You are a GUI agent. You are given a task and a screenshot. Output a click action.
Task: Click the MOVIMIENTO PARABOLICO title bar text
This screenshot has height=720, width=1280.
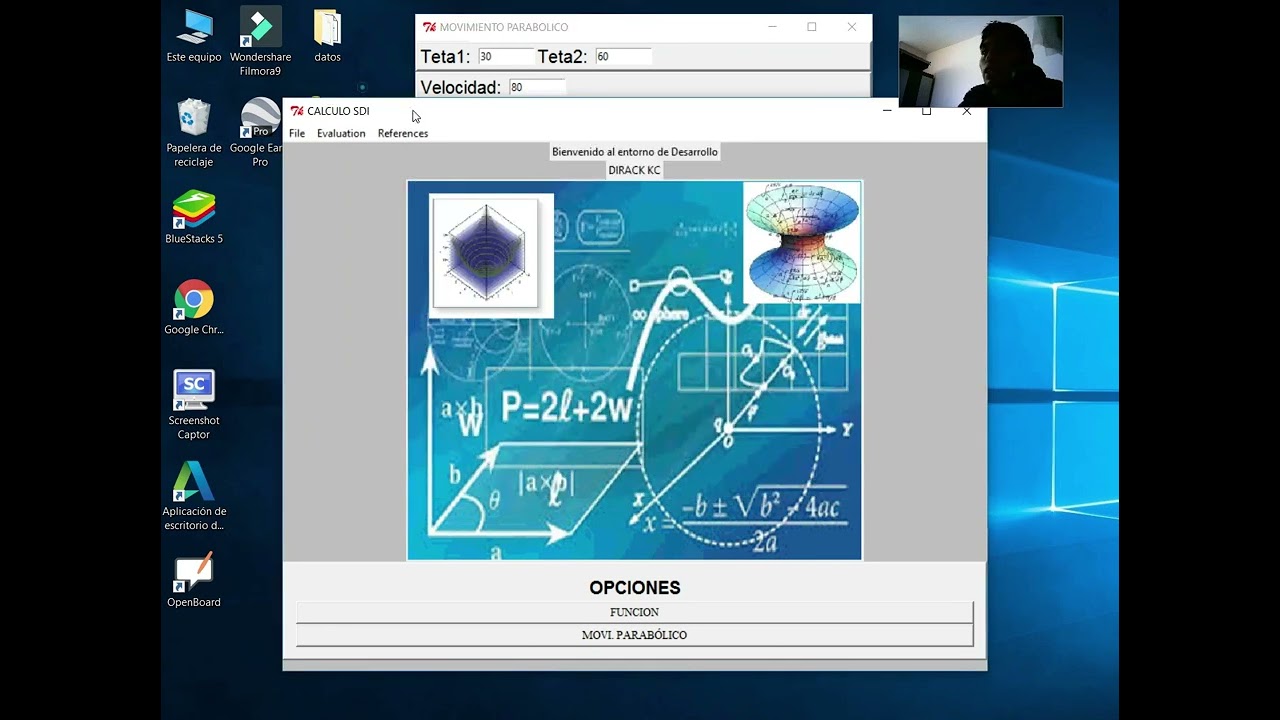pyautogui.click(x=504, y=27)
